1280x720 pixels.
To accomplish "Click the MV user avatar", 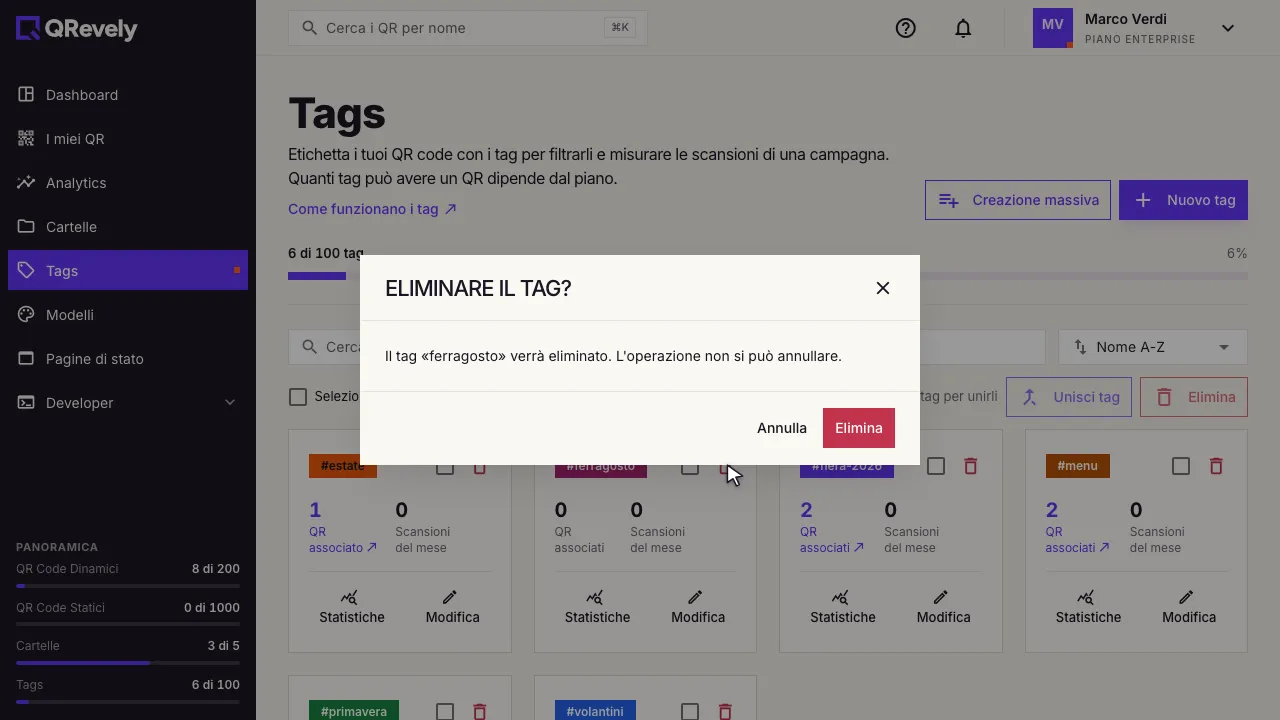I will click(x=1053, y=28).
